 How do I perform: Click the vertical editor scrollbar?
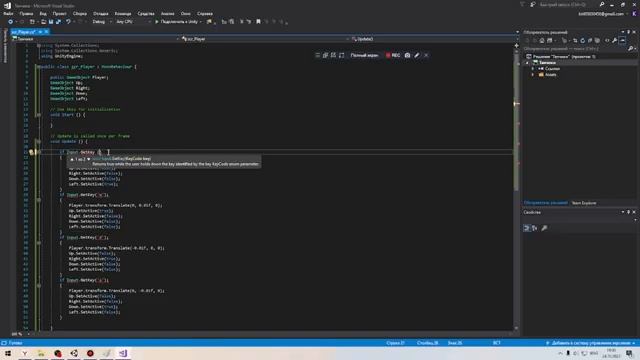click(516, 186)
